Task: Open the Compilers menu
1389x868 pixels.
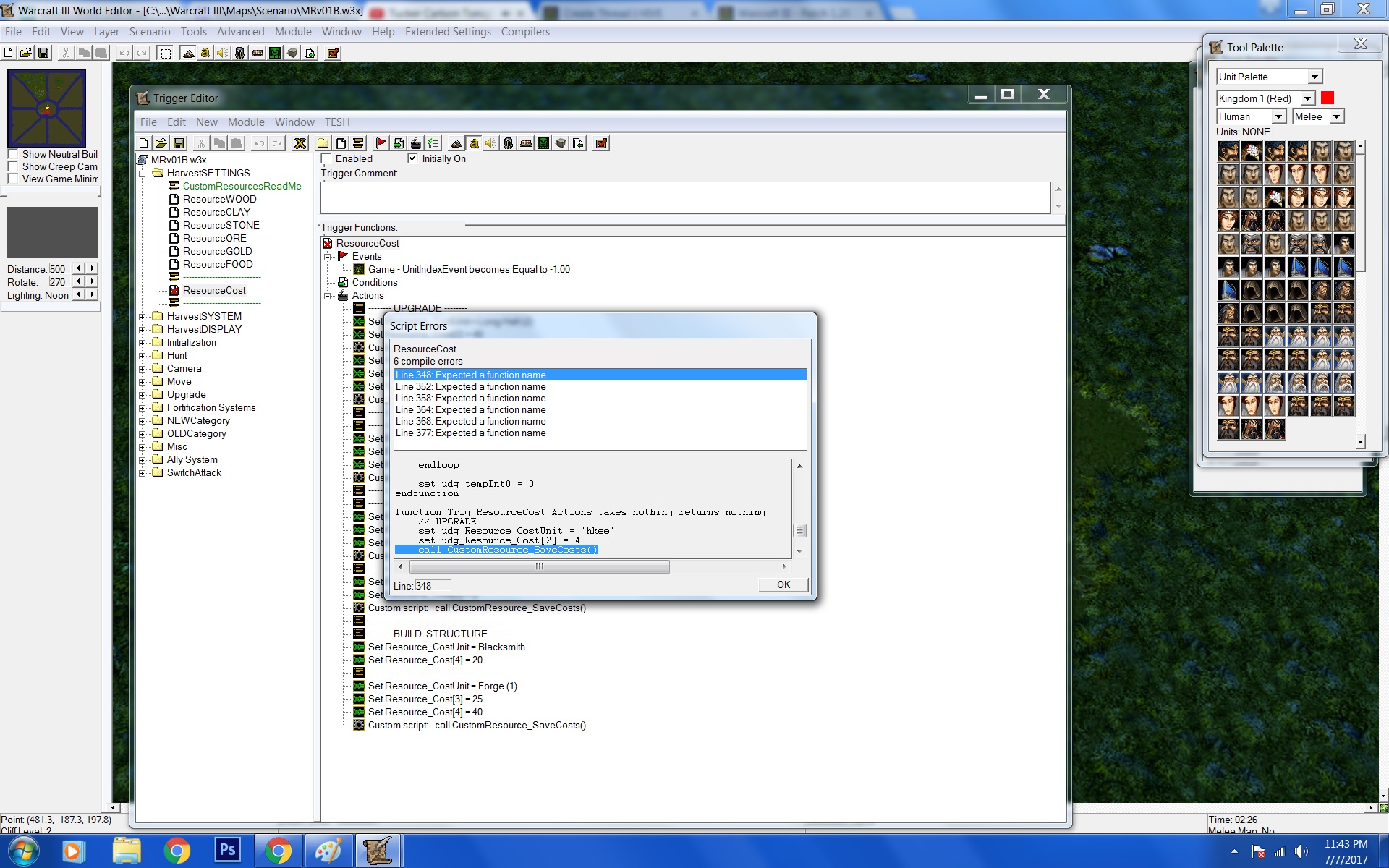Action: point(525,32)
